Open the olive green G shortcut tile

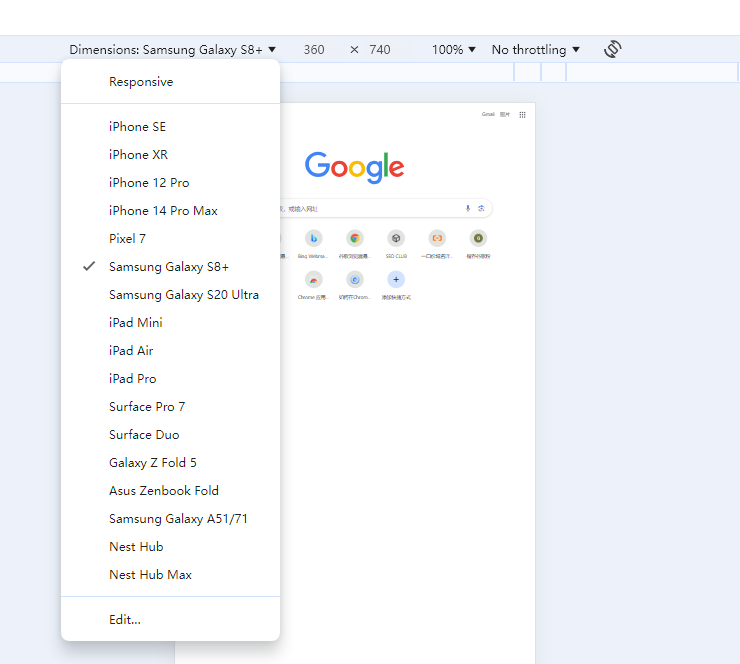tap(478, 244)
